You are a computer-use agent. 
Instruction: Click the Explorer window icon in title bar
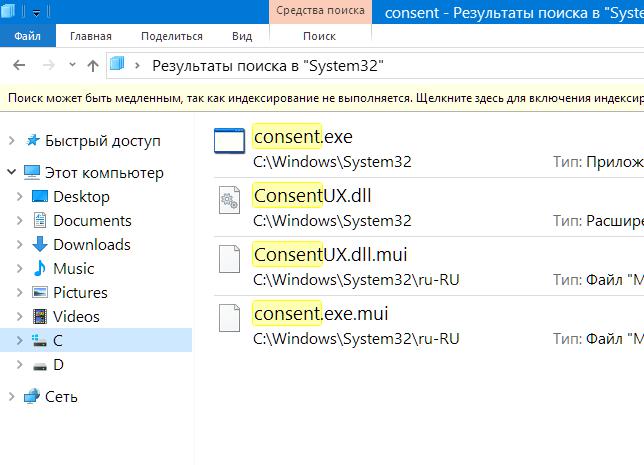[8, 9]
